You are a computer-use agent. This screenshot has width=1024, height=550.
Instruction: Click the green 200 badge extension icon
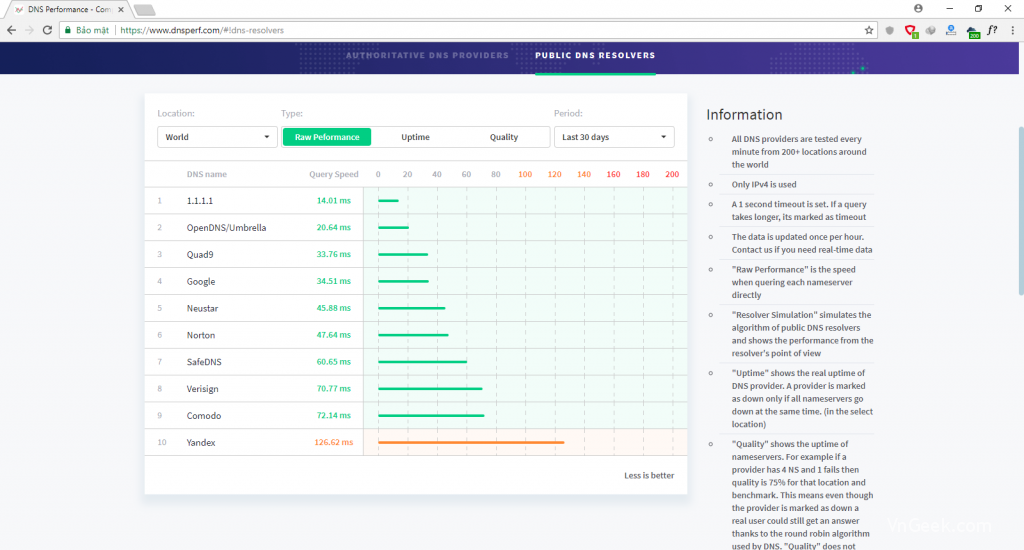pyautogui.click(x=972, y=31)
